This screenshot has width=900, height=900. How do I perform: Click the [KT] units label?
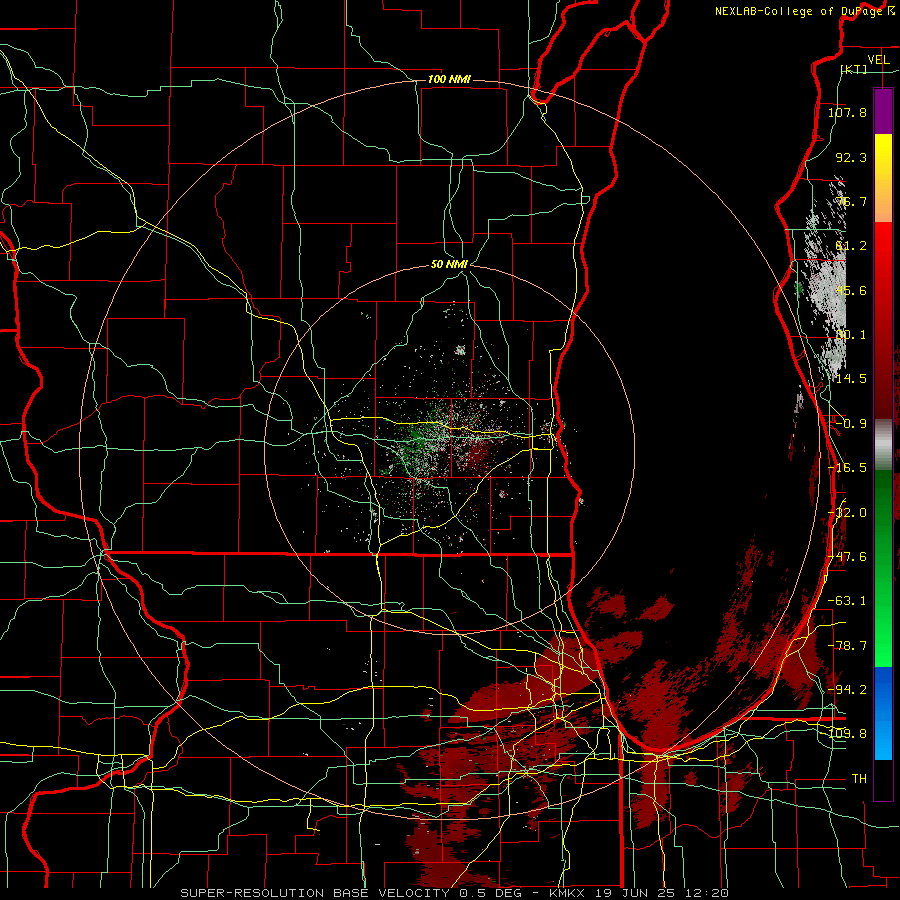(x=854, y=69)
